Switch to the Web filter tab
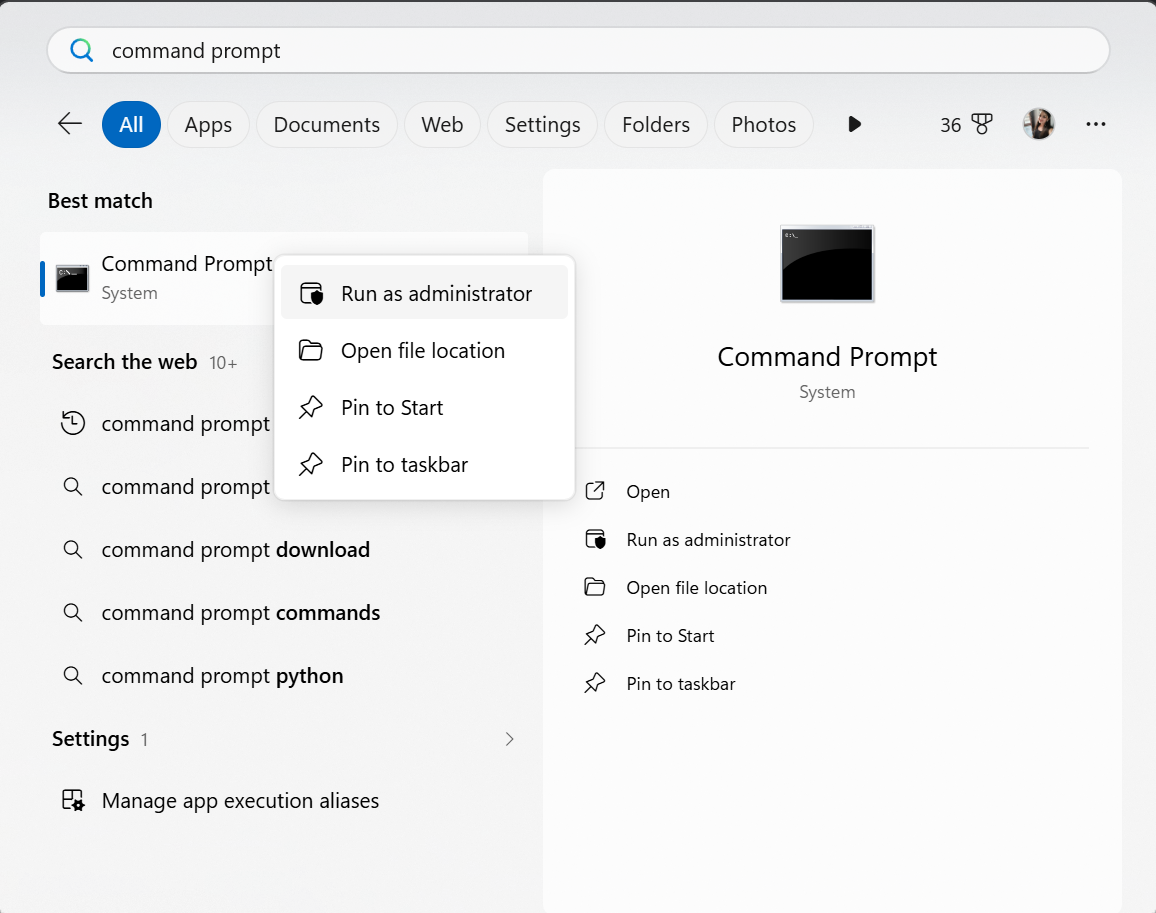 442,125
